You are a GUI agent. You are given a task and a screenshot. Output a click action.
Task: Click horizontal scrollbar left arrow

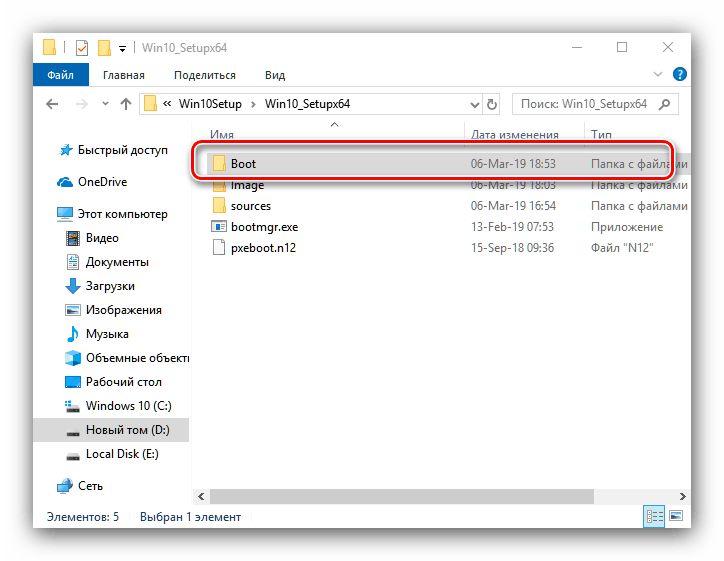[x=201, y=496]
